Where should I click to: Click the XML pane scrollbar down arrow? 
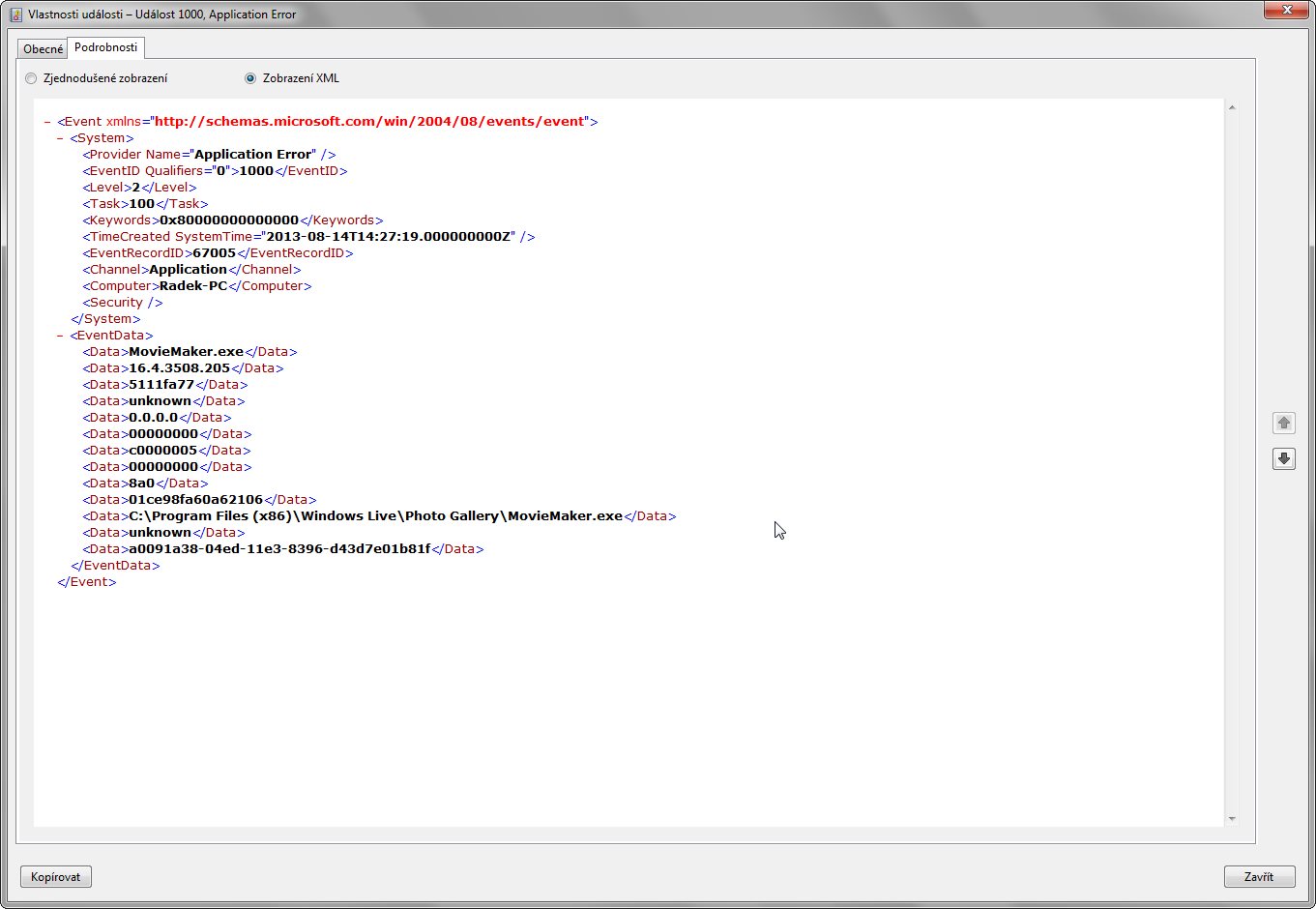[1232, 819]
